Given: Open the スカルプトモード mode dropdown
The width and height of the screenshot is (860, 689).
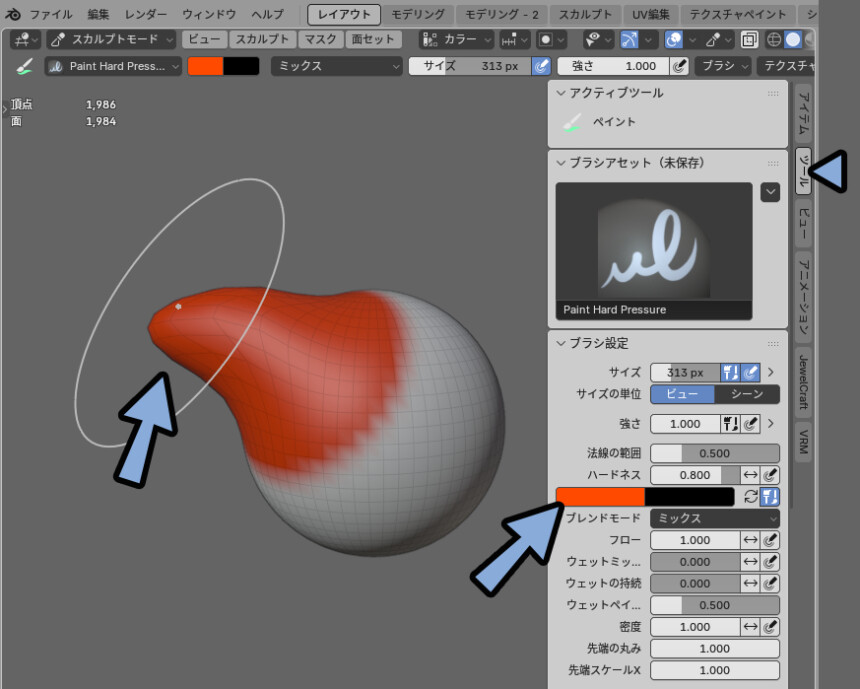Looking at the screenshot, I should [x=110, y=40].
